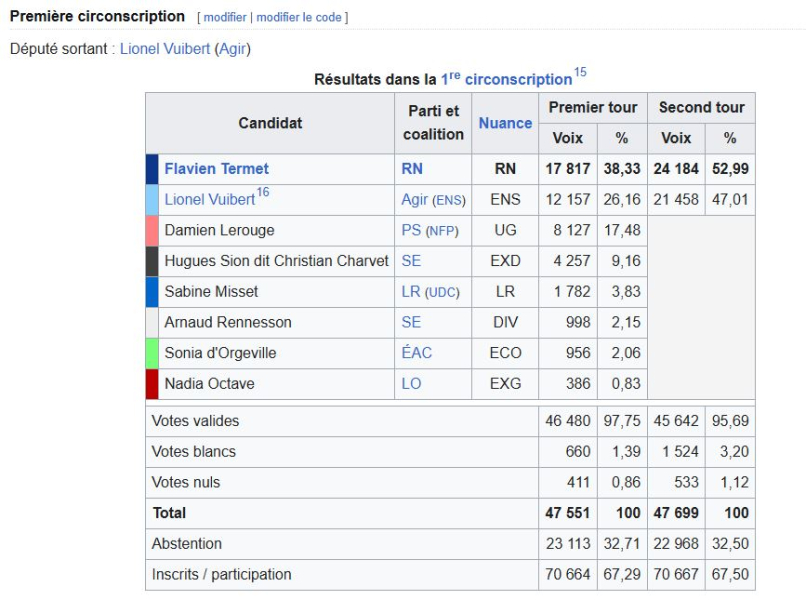Open the LR party link for Sabine Misset
The width and height of the screenshot is (806, 600).
(411, 292)
